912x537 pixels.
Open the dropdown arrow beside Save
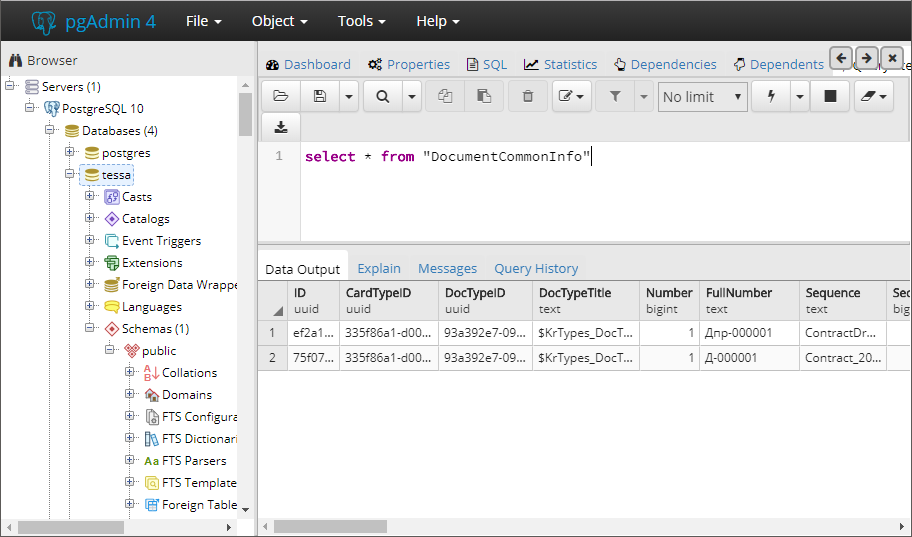pos(348,96)
